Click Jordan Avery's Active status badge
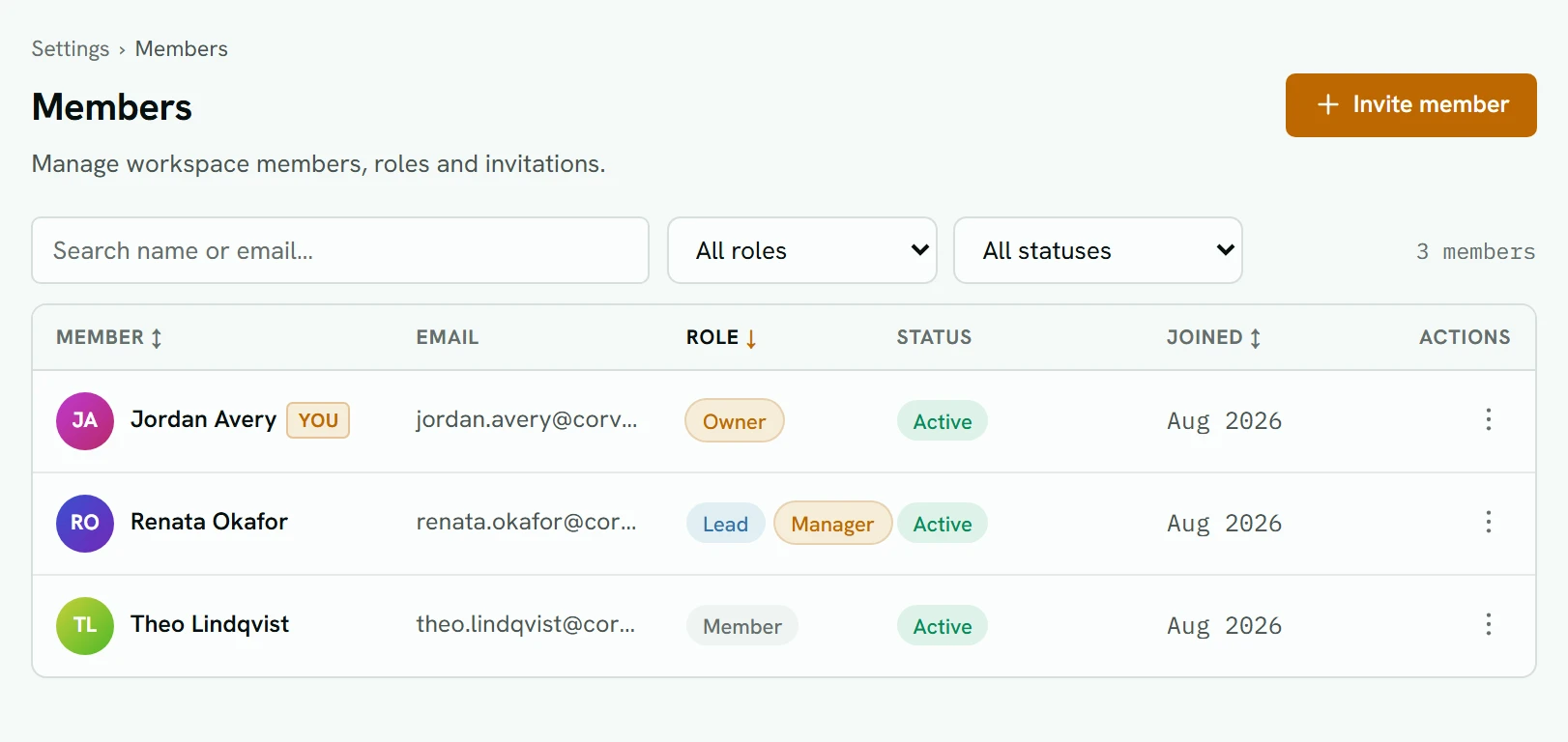This screenshot has height=742, width=1568. click(x=943, y=421)
